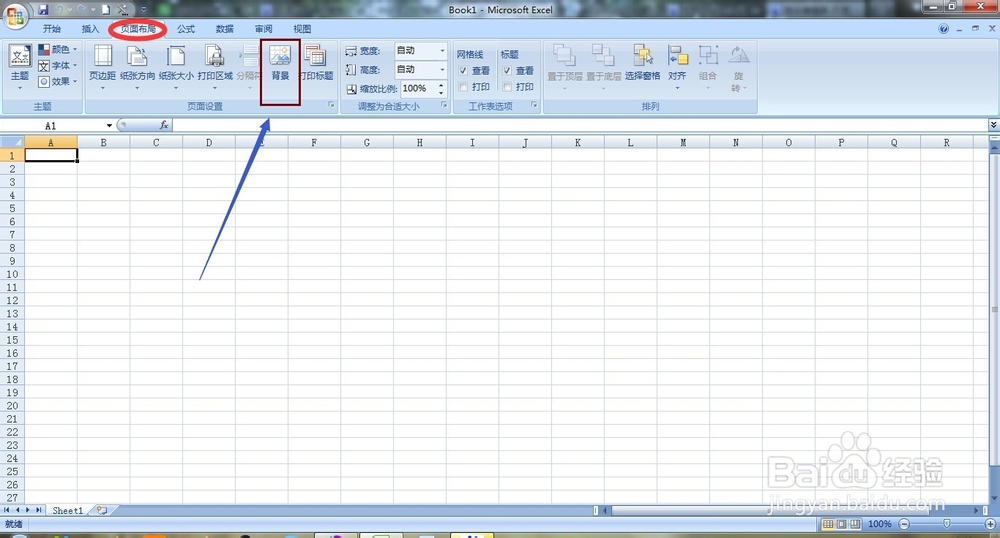Screen dimensions: 1000x538
Task: Open the Rotate (旋转) menu
Action: pos(739,68)
